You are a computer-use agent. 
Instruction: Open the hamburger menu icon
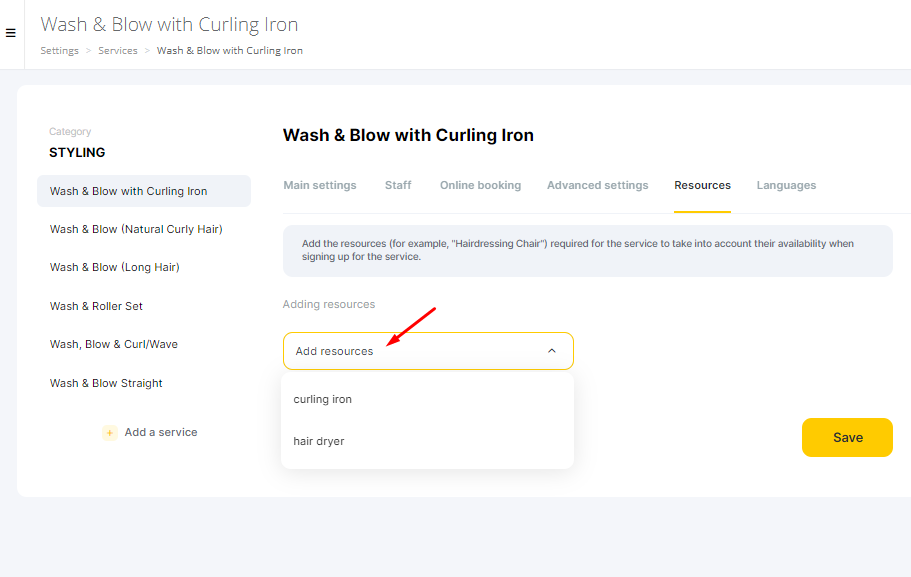coord(10,33)
